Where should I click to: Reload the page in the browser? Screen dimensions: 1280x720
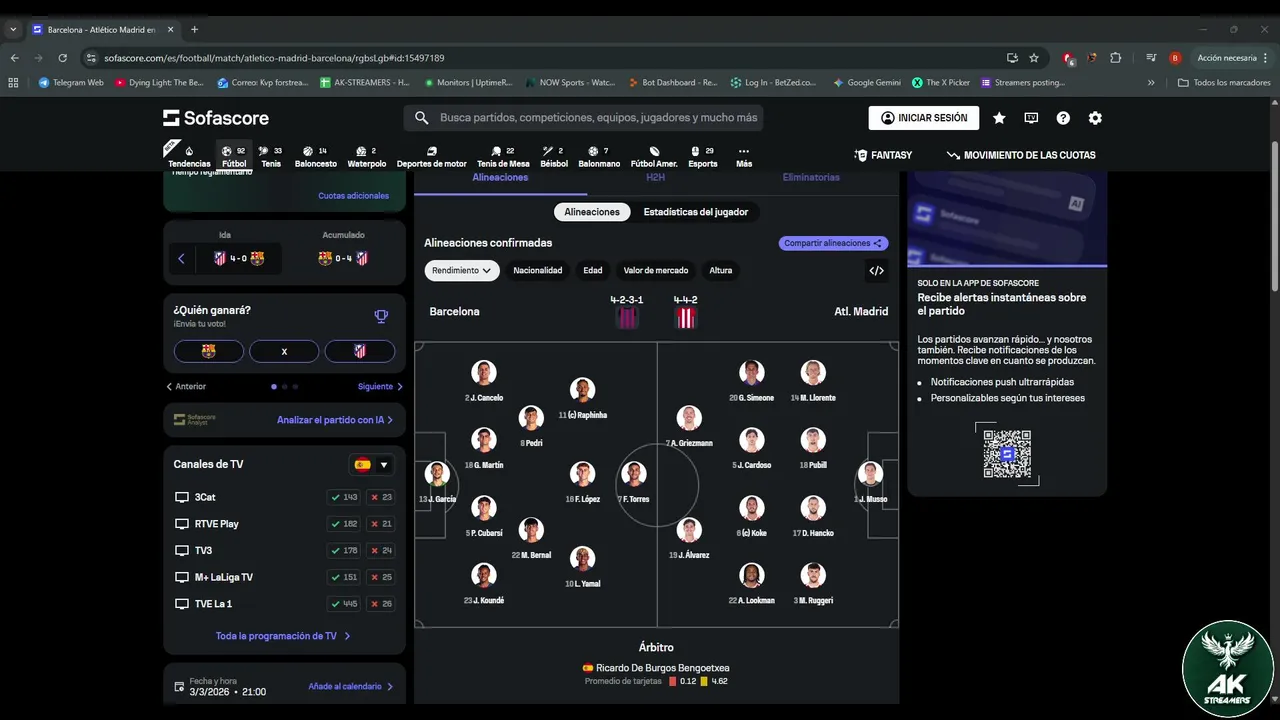pos(62,58)
